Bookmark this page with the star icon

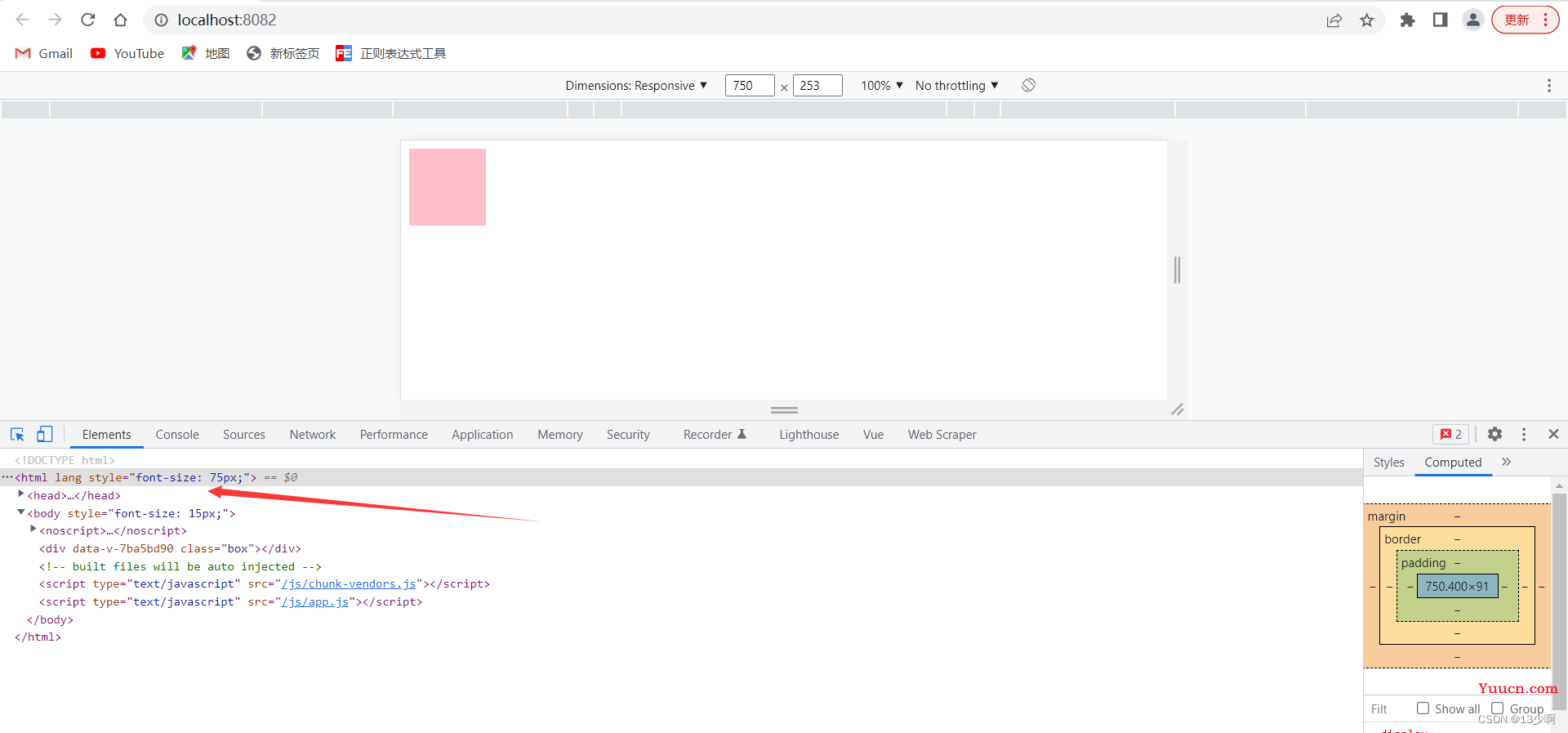click(1367, 20)
